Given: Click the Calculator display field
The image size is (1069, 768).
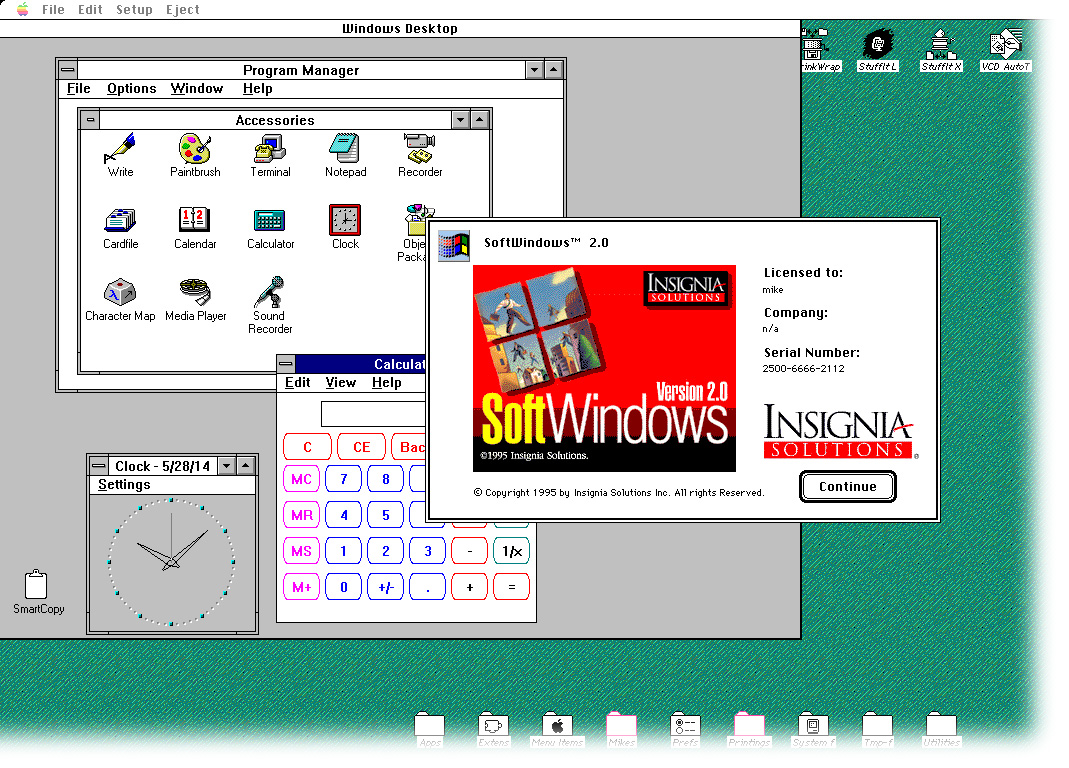Looking at the screenshot, I should 374,413.
